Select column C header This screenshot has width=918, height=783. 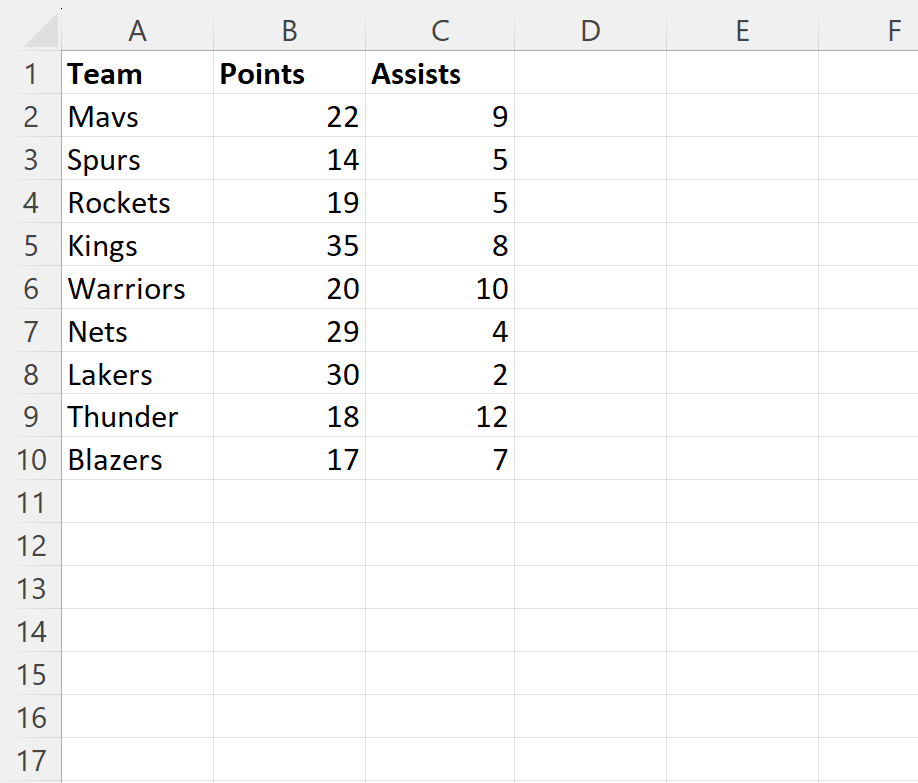click(440, 32)
